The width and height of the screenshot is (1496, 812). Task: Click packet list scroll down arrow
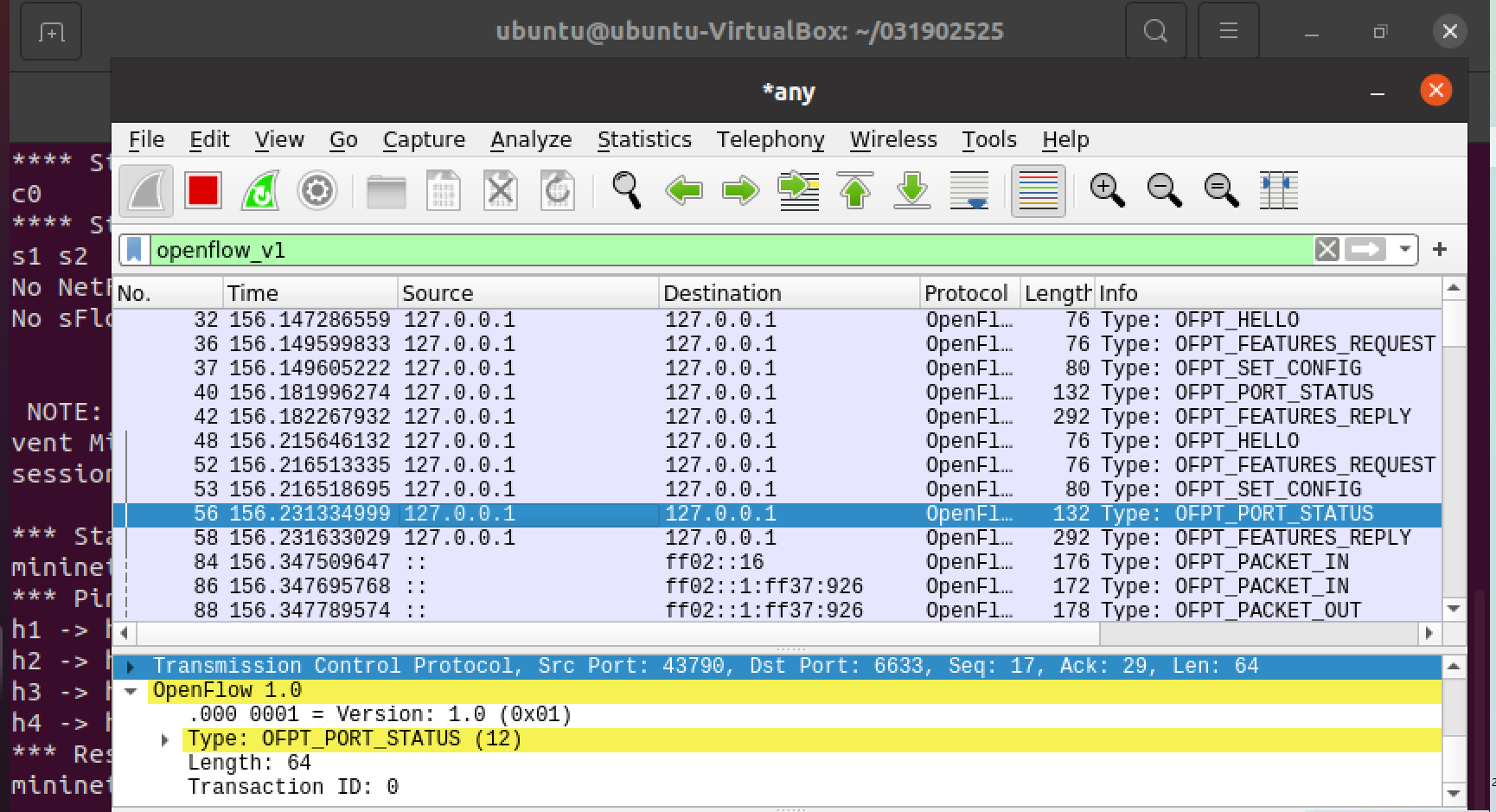click(x=1454, y=610)
